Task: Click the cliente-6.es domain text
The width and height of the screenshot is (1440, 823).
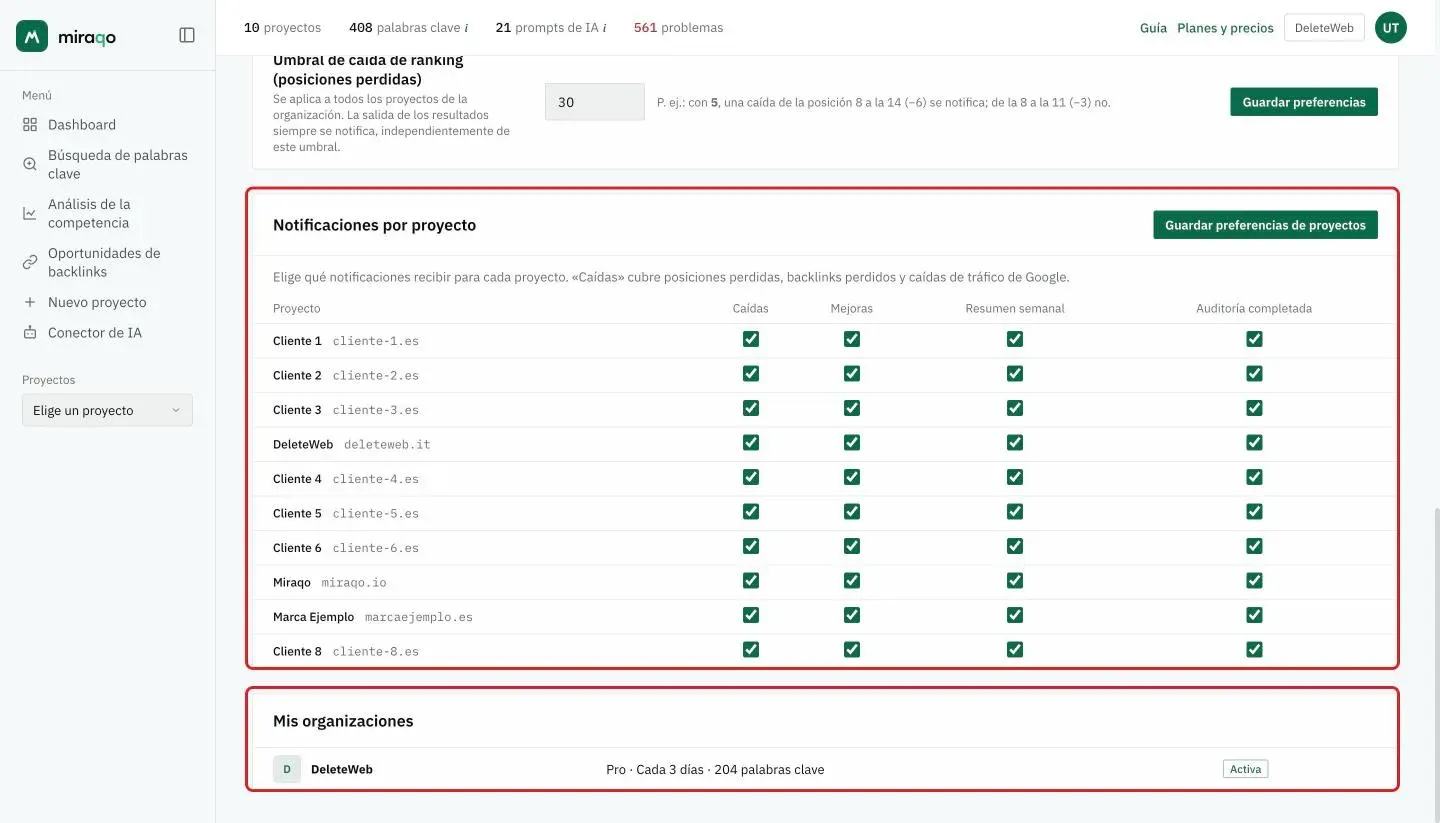Action: (x=376, y=548)
